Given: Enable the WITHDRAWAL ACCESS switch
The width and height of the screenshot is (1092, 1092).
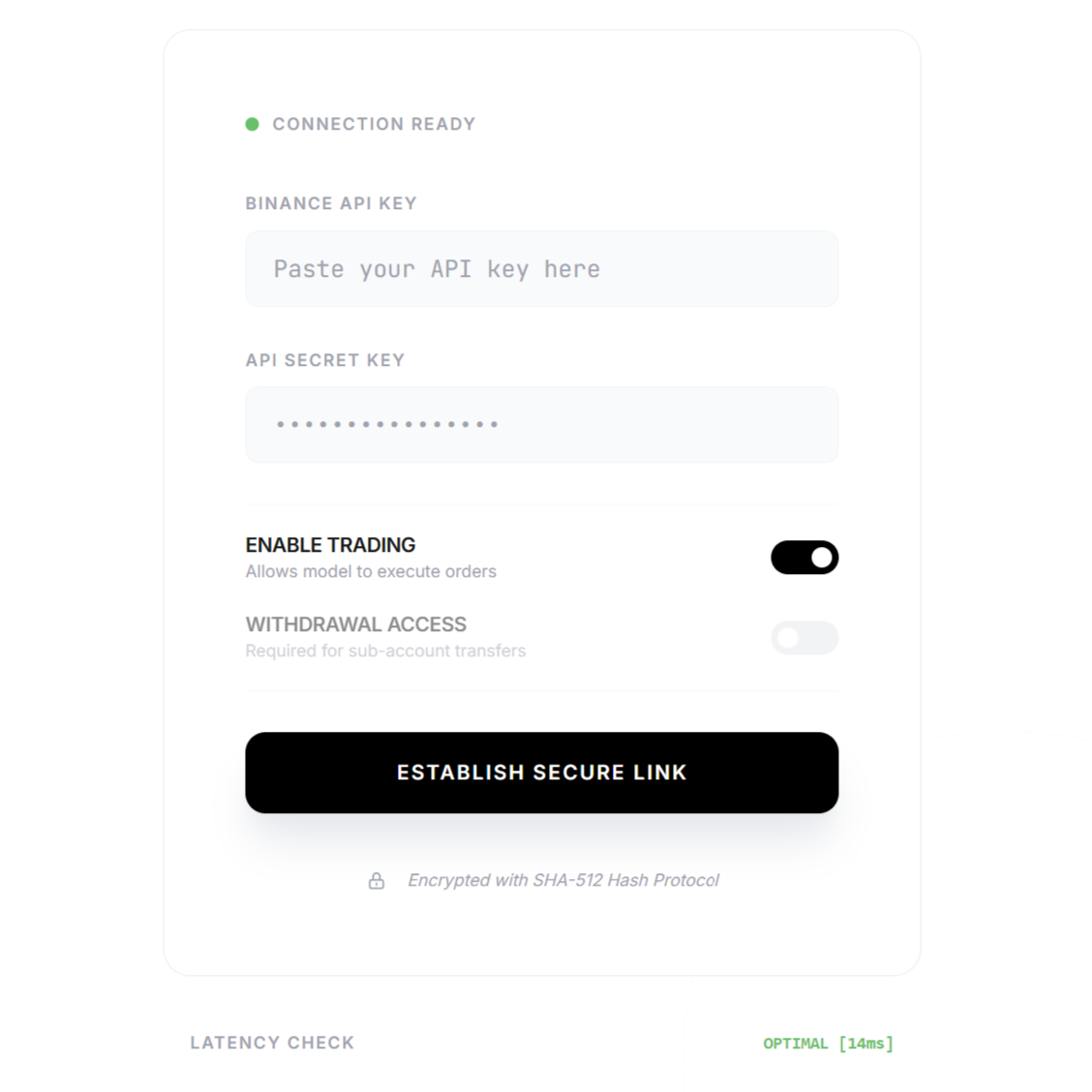Looking at the screenshot, I should tap(804, 638).
